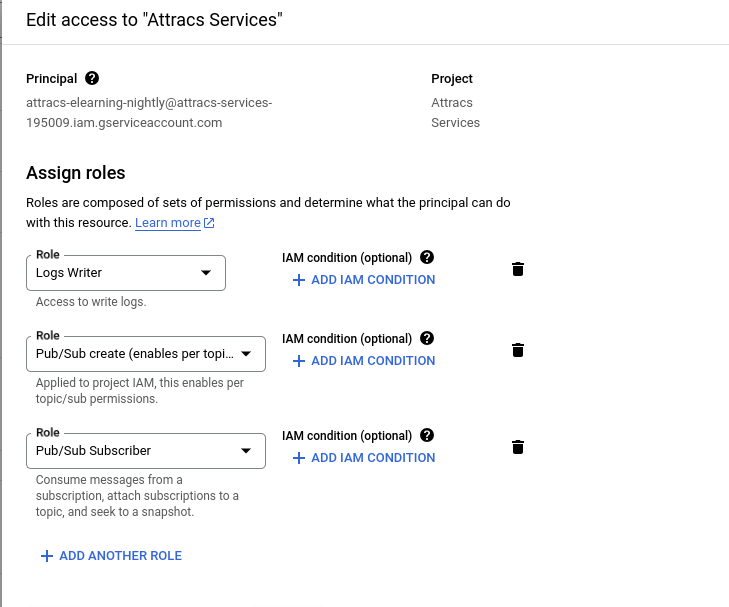729x607 pixels.
Task: Open the Learn more link
Action: pyautogui.click(x=174, y=223)
